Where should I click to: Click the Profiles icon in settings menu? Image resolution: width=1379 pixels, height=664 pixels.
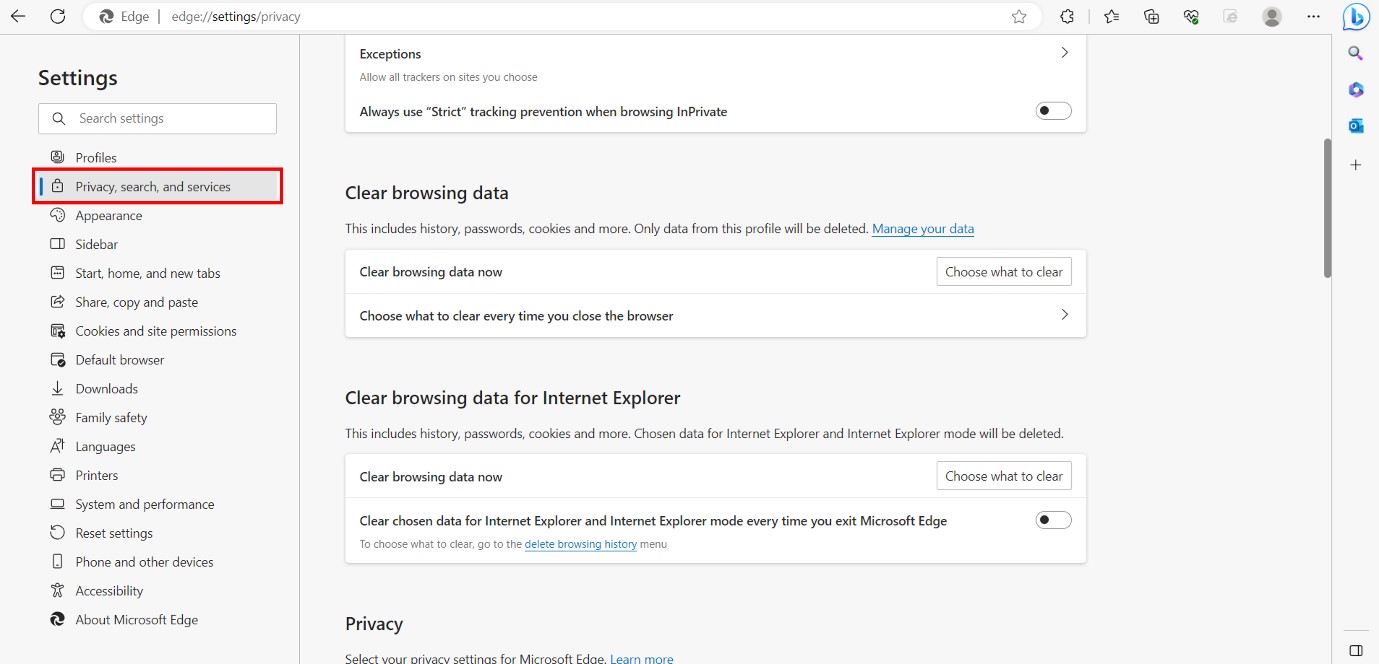pos(57,158)
